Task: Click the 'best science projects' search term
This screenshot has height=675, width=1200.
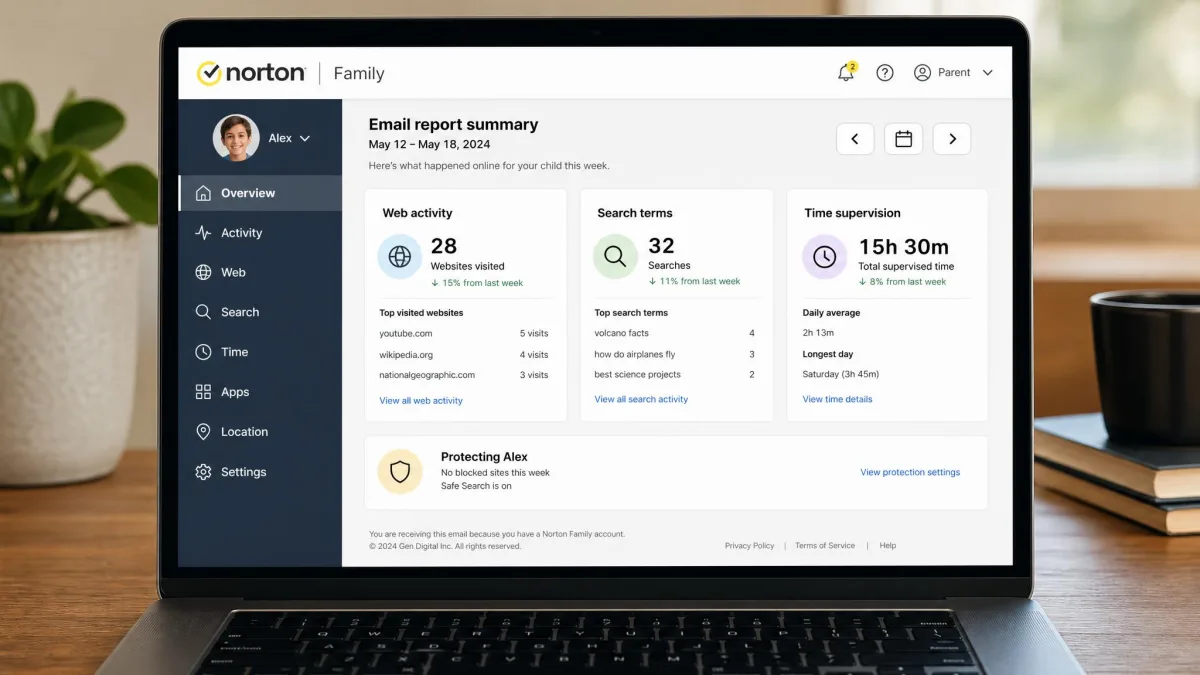Action: point(637,374)
